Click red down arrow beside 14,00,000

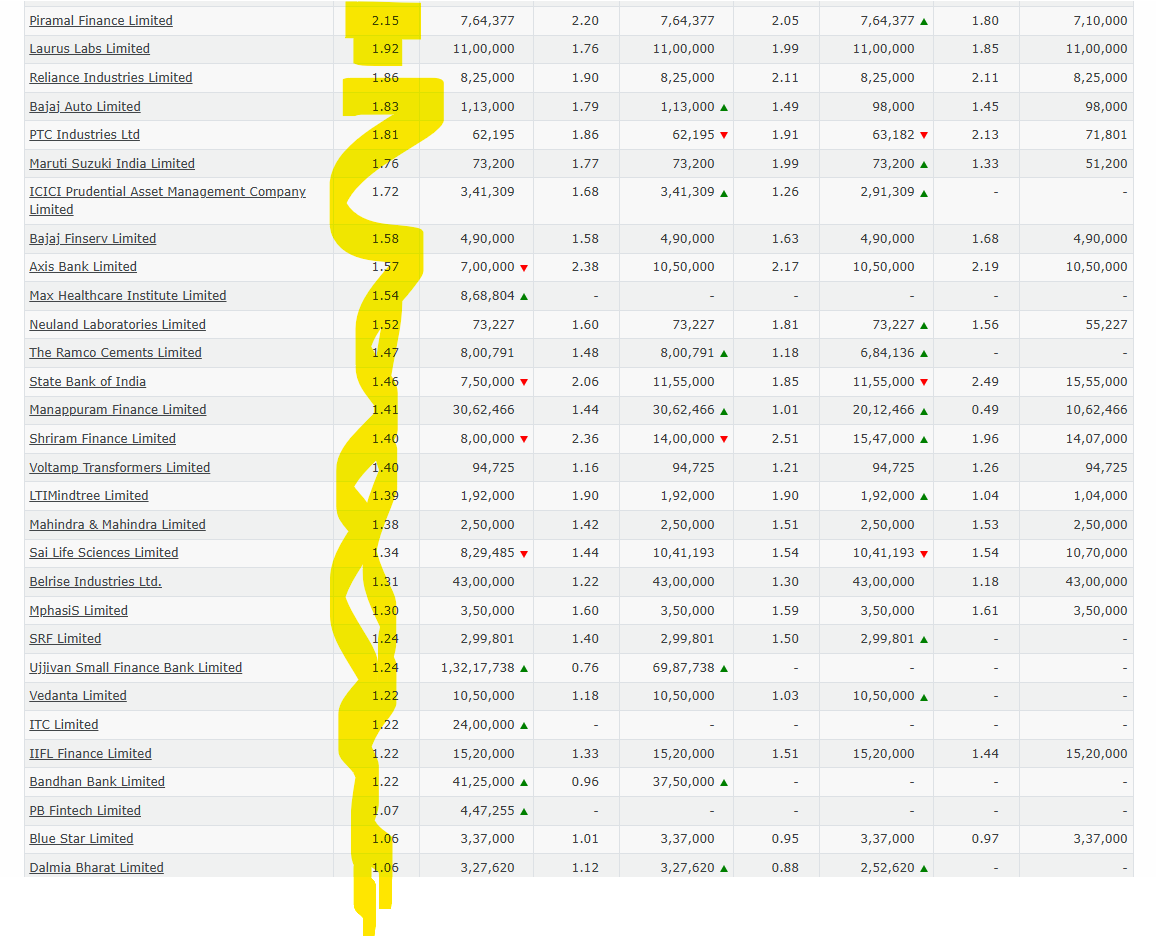pyautogui.click(x=724, y=439)
